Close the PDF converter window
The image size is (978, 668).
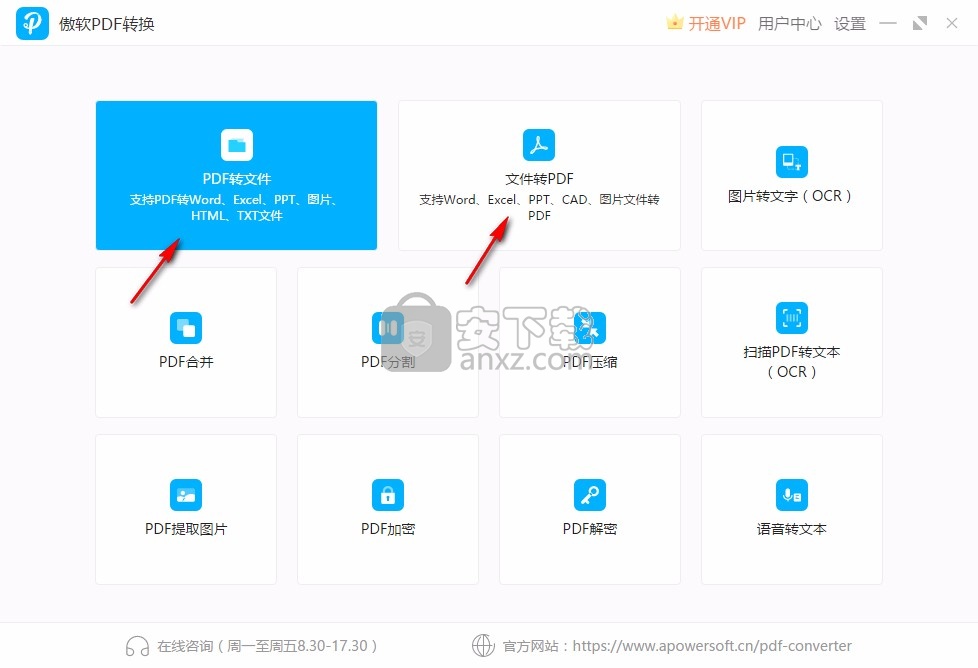point(951,24)
